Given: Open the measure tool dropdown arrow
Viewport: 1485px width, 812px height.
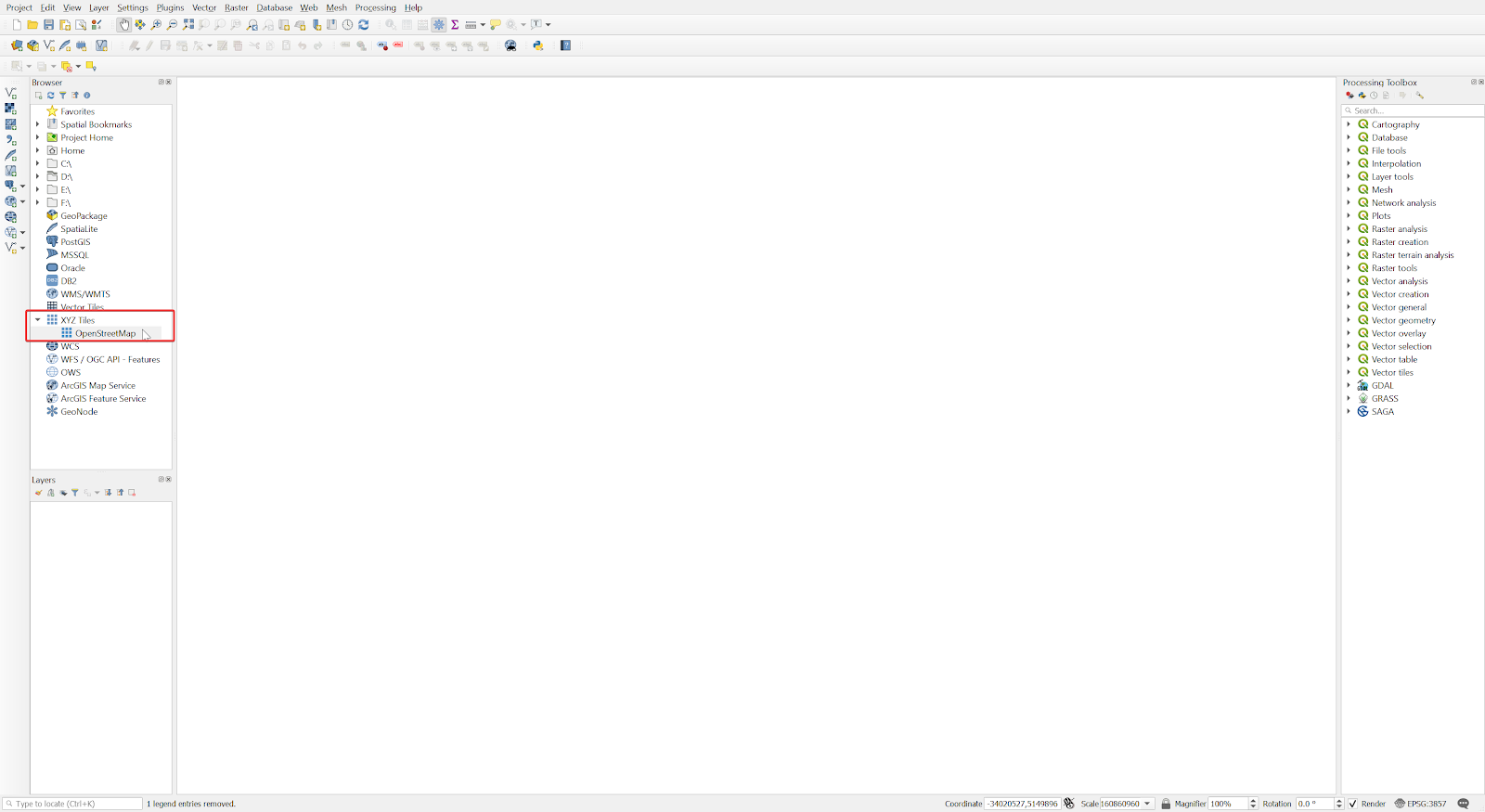Looking at the screenshot, I should (x=483, y=25).
